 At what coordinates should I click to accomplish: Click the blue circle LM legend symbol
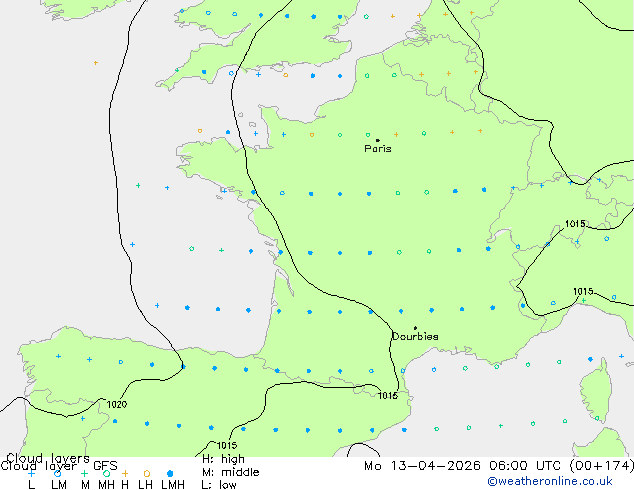click(x=57, y=473)
